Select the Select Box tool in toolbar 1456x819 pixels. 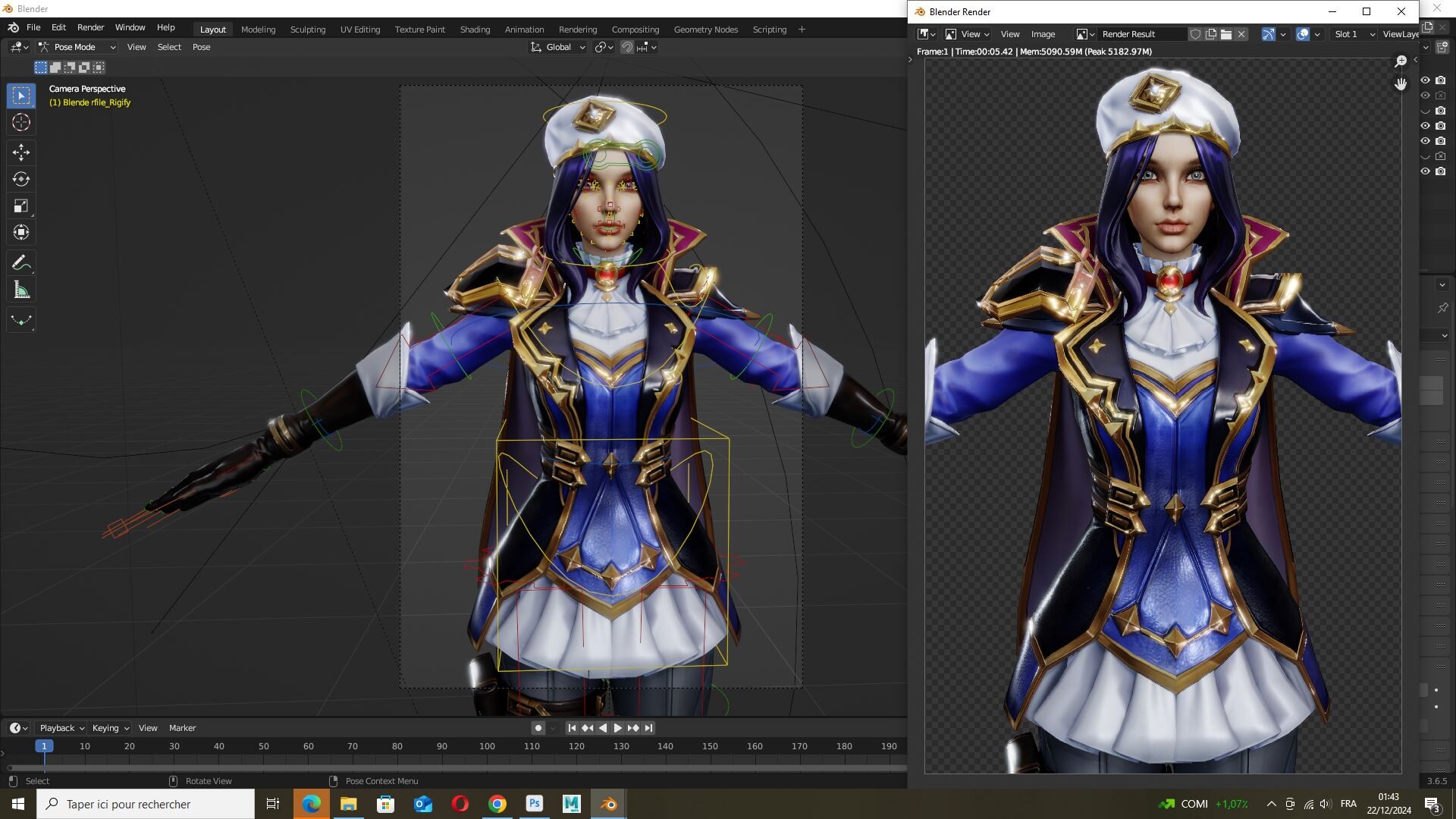21,96
